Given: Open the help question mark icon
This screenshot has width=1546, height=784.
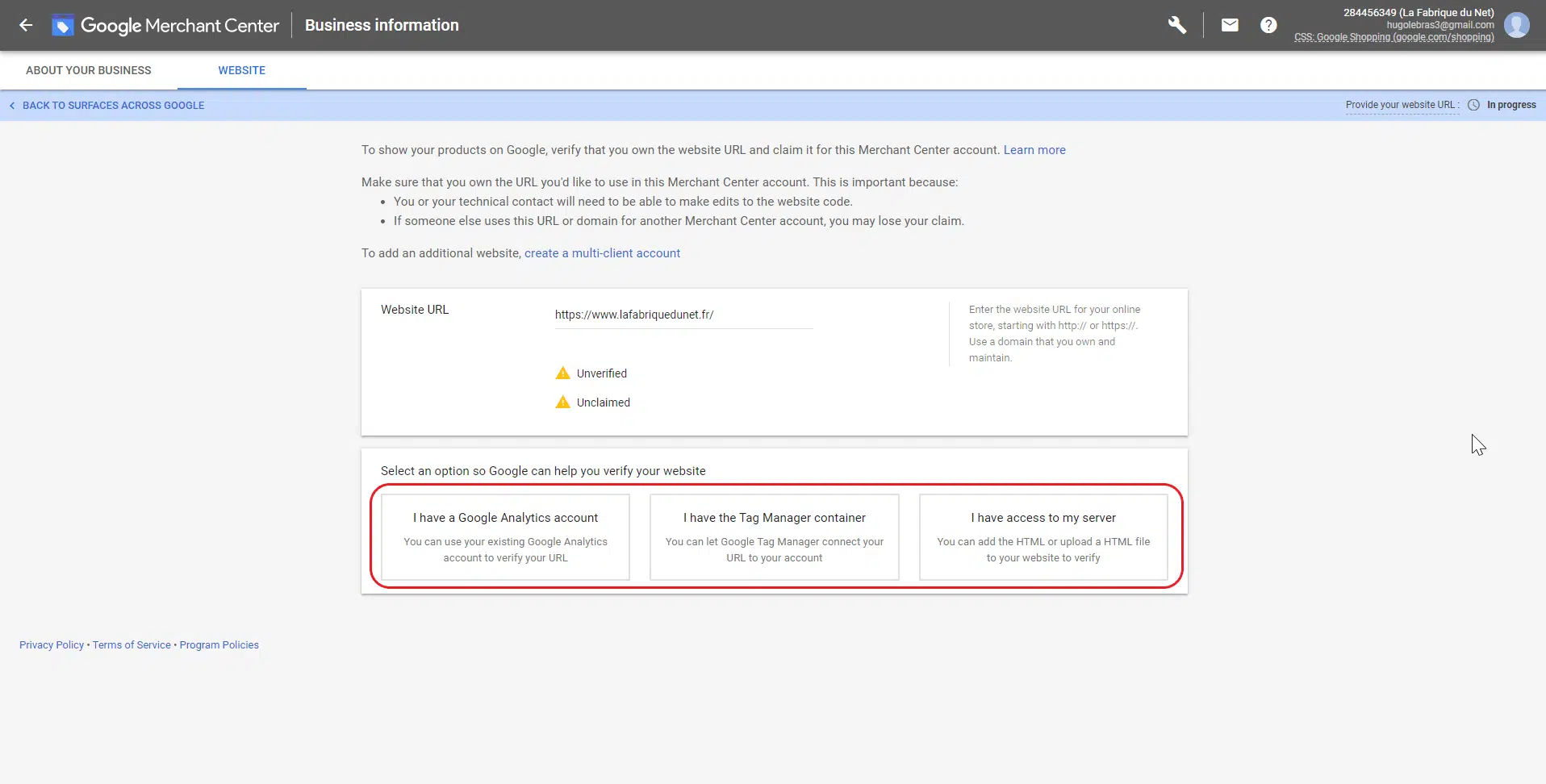Looking at the screenshot, I should (x=1268, y=25).
